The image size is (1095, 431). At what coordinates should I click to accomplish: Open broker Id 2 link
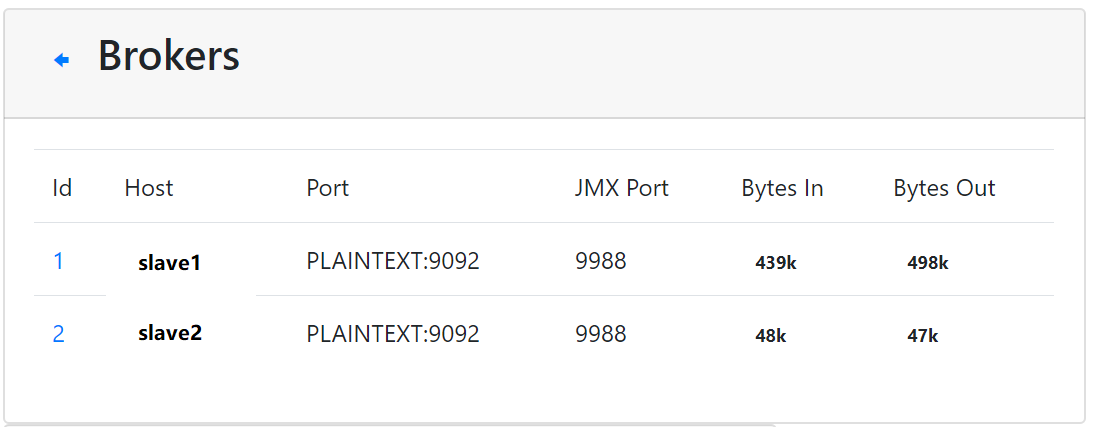pyautogui.click(x=58, y=334)
